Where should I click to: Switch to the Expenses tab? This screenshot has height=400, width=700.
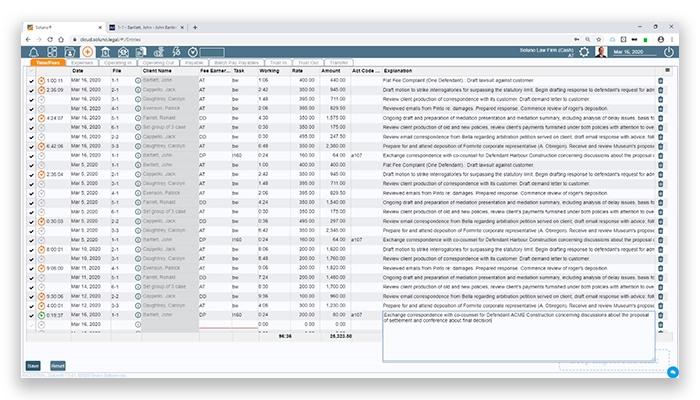(x=82, y=63)
